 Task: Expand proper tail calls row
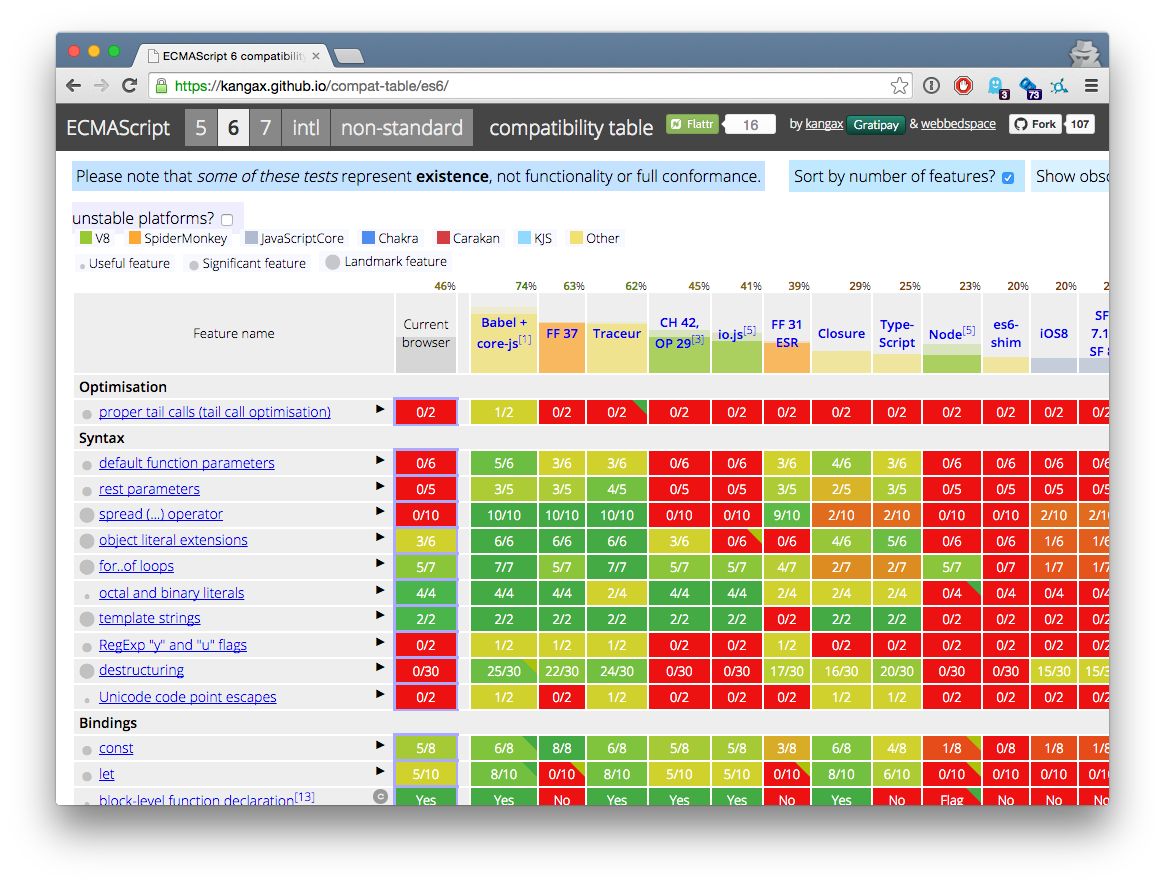coord(380,409)
